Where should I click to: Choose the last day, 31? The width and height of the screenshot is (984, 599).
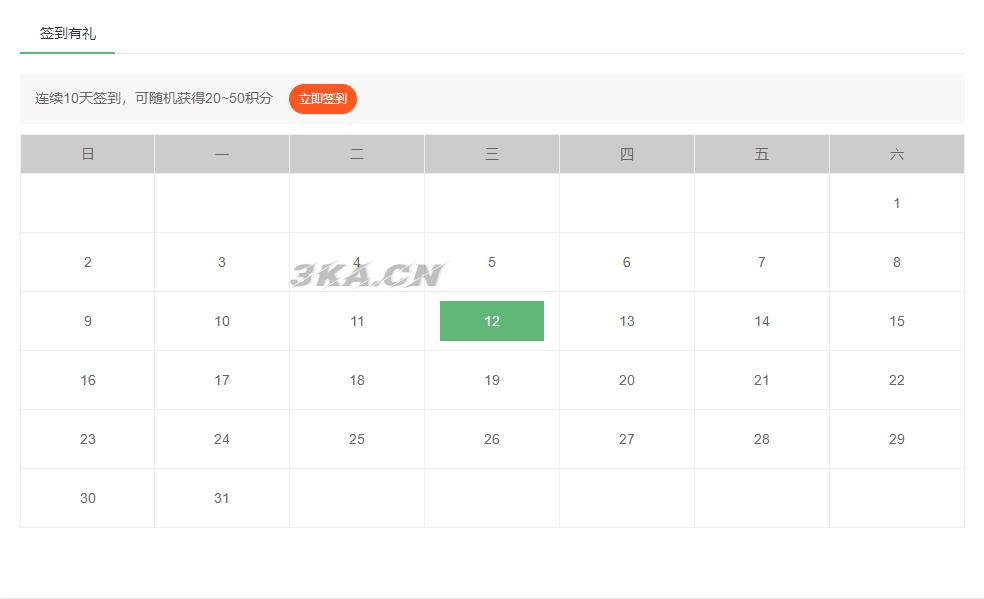222,498
